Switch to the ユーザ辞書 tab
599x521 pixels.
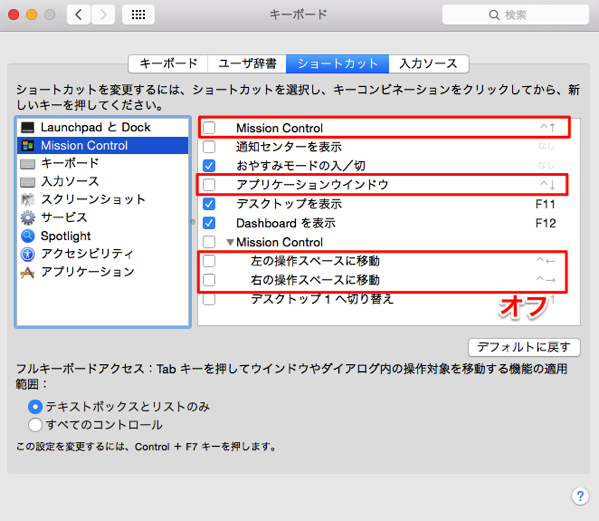click(x=247, y=63)
